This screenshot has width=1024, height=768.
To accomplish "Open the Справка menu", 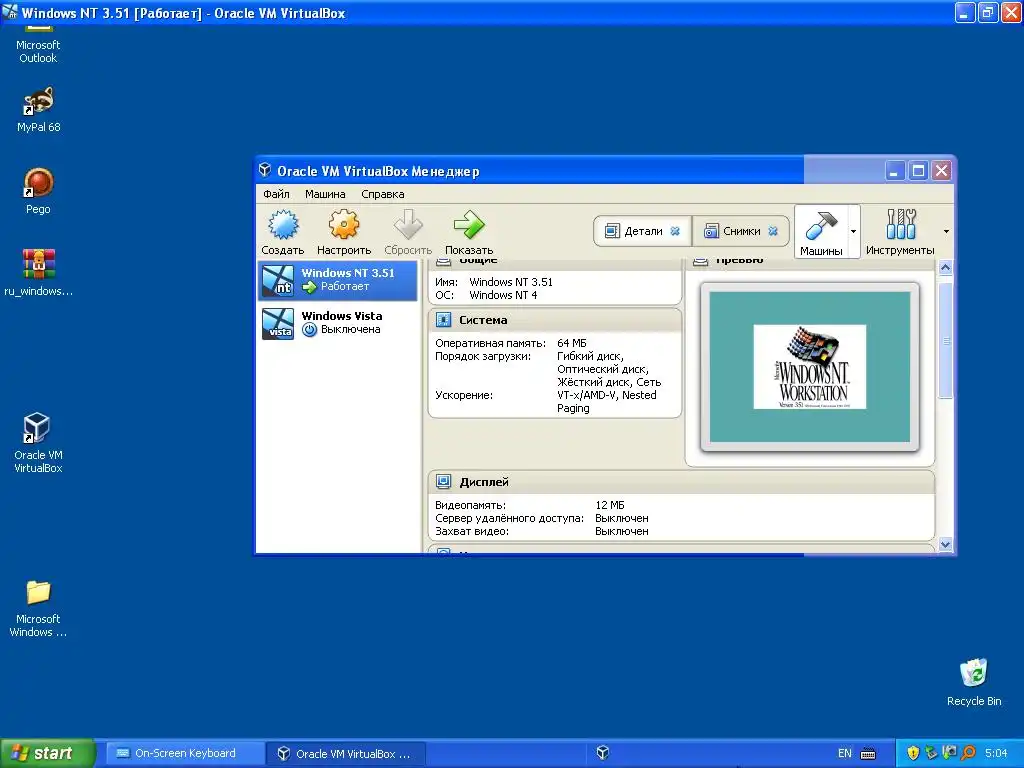I will coord(383,194).
